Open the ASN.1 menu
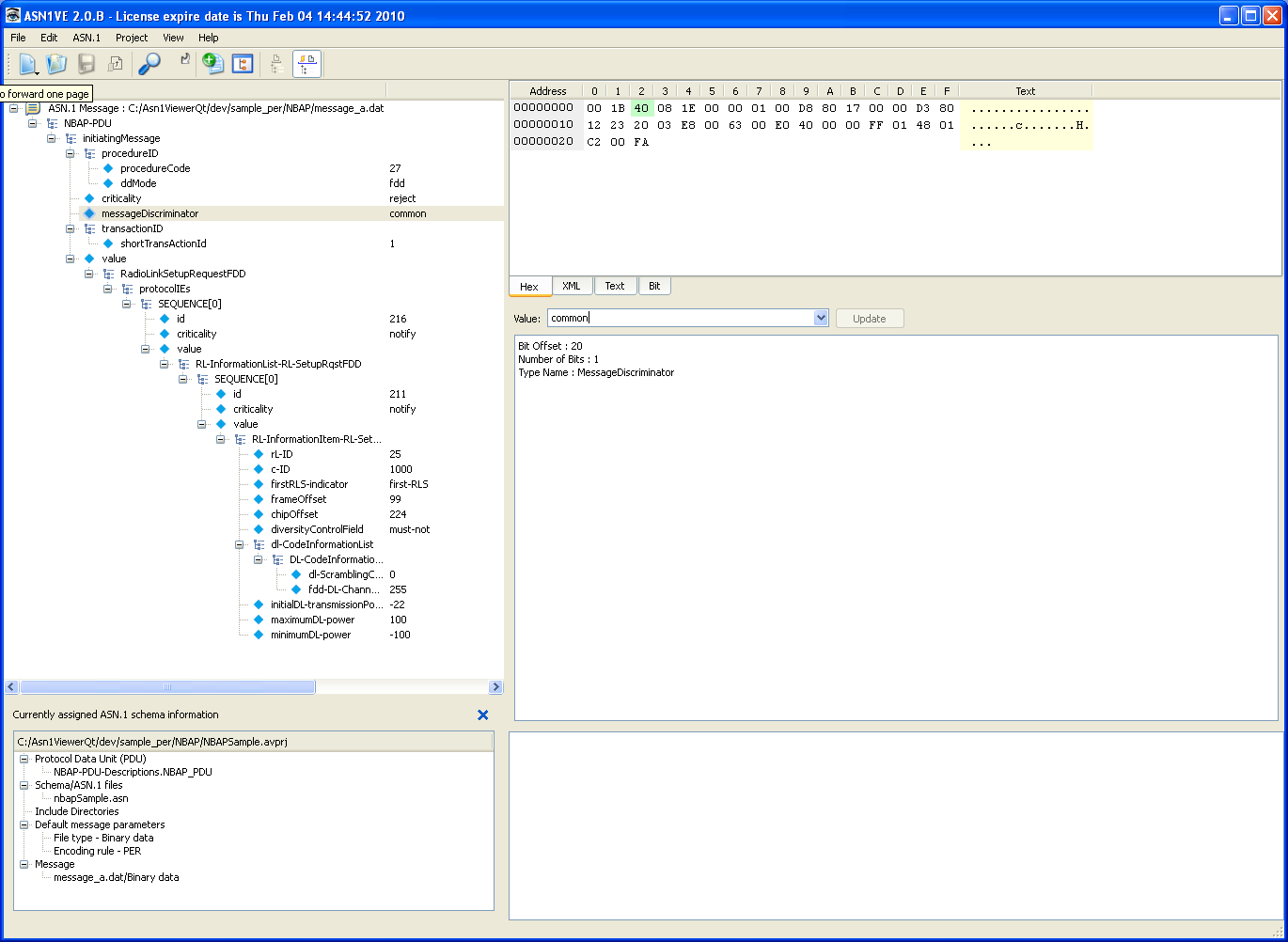1288x942 pixels. [86, 38]
